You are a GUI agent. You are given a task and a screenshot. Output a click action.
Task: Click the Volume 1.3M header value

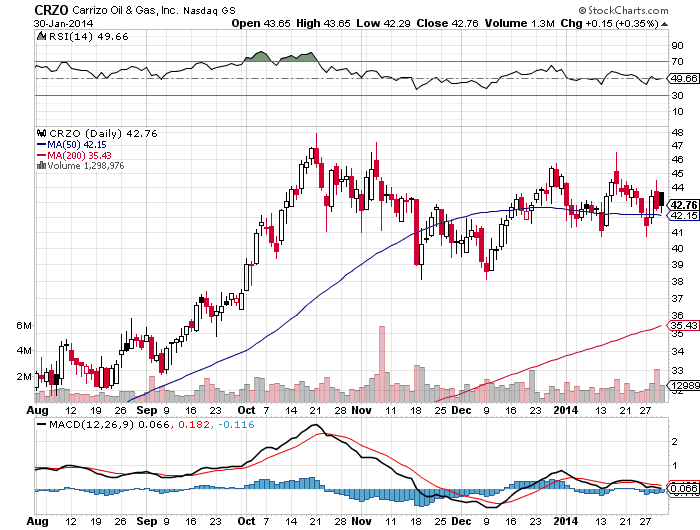point(520,23)
